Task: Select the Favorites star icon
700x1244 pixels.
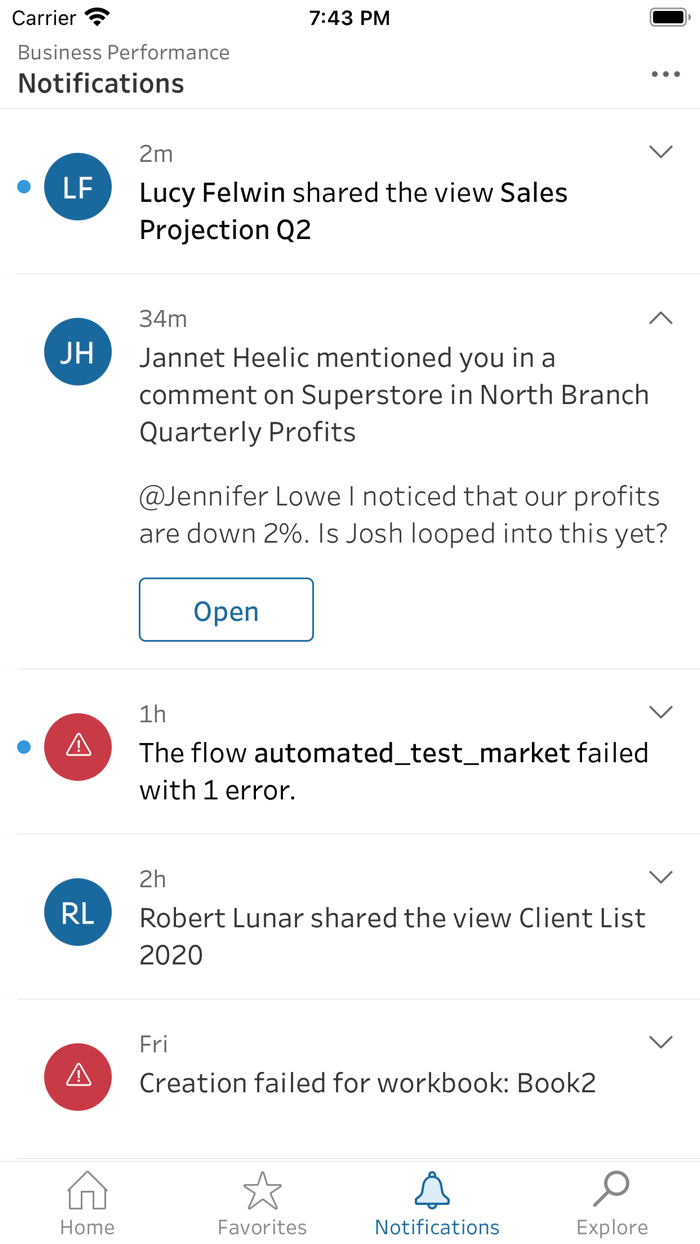Action: (262, 1190)
